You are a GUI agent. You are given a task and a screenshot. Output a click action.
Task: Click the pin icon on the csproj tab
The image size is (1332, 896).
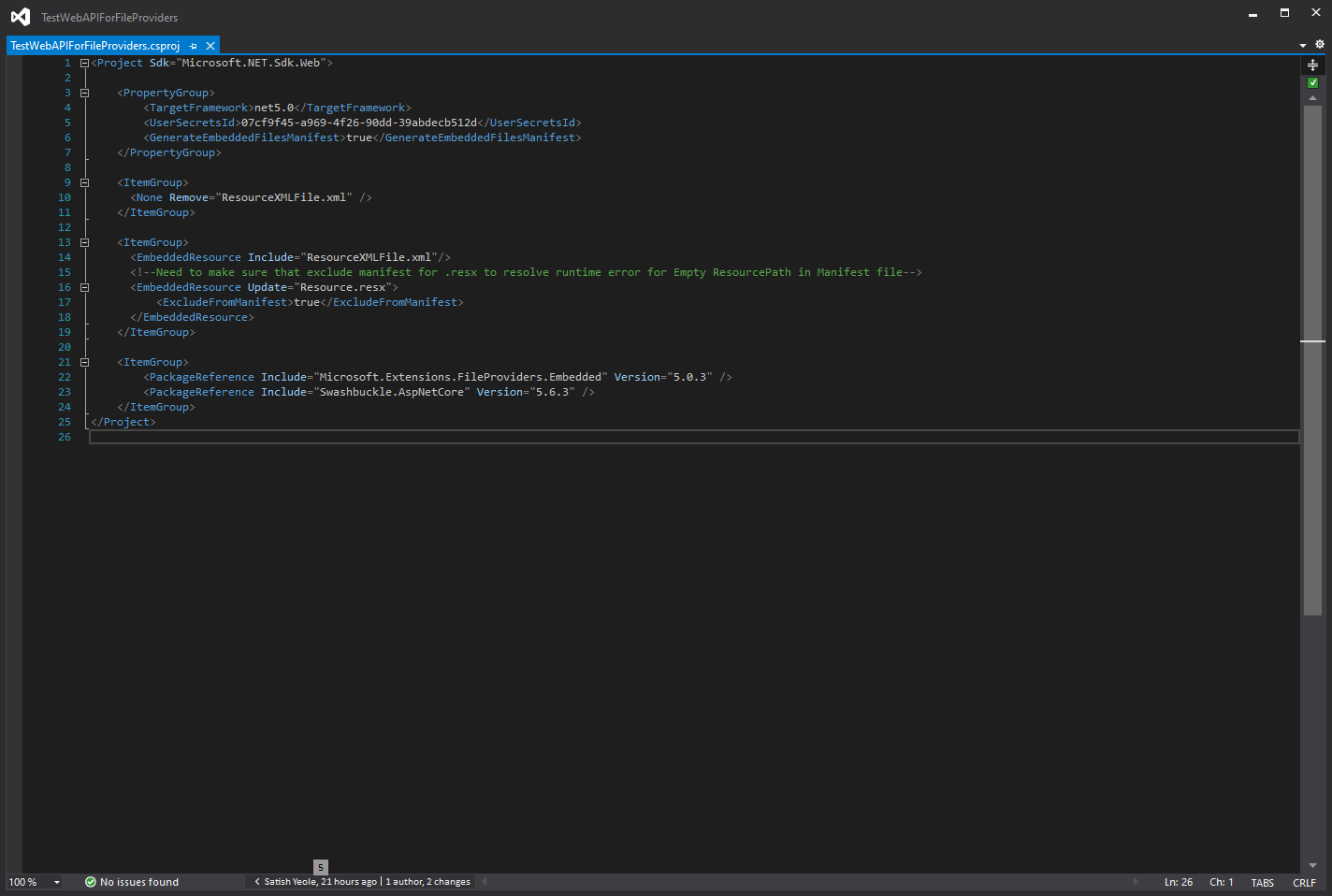click(193, 45)
